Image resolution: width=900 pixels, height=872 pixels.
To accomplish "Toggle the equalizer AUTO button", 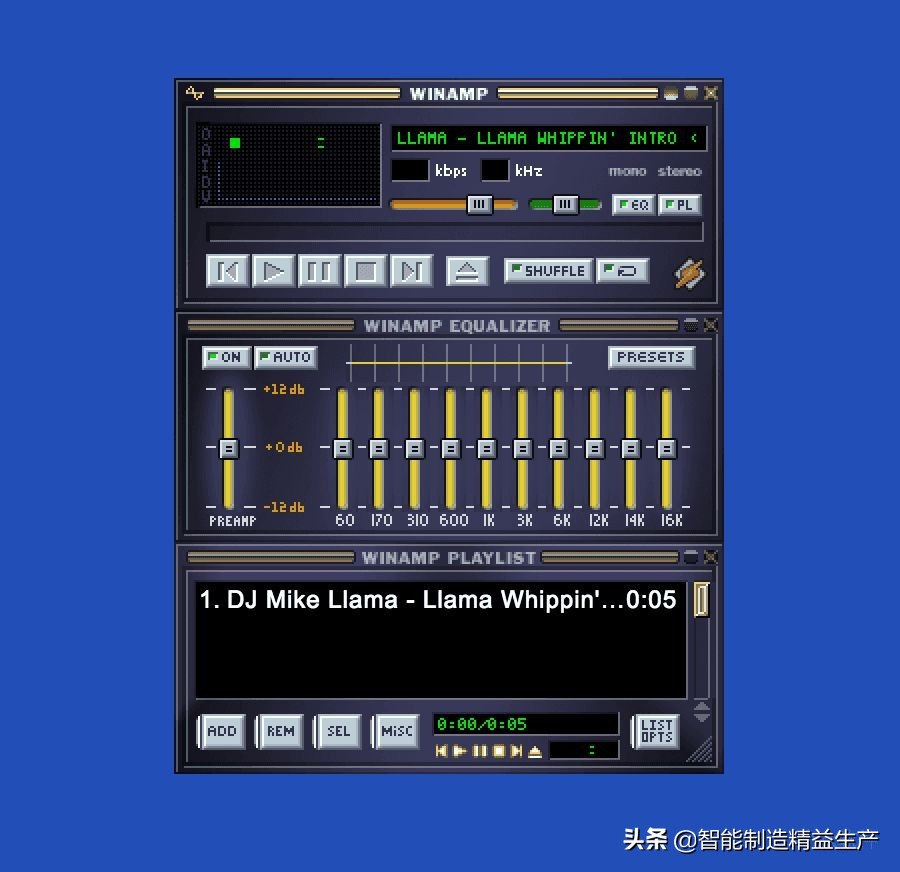I will 285,357.
